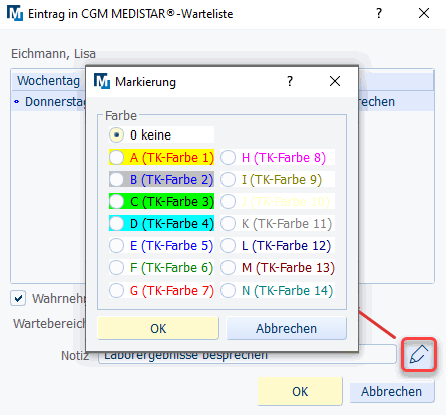The image size is (446, 415).
Task: Select the '0 keine' radio option
Action: 161,135
